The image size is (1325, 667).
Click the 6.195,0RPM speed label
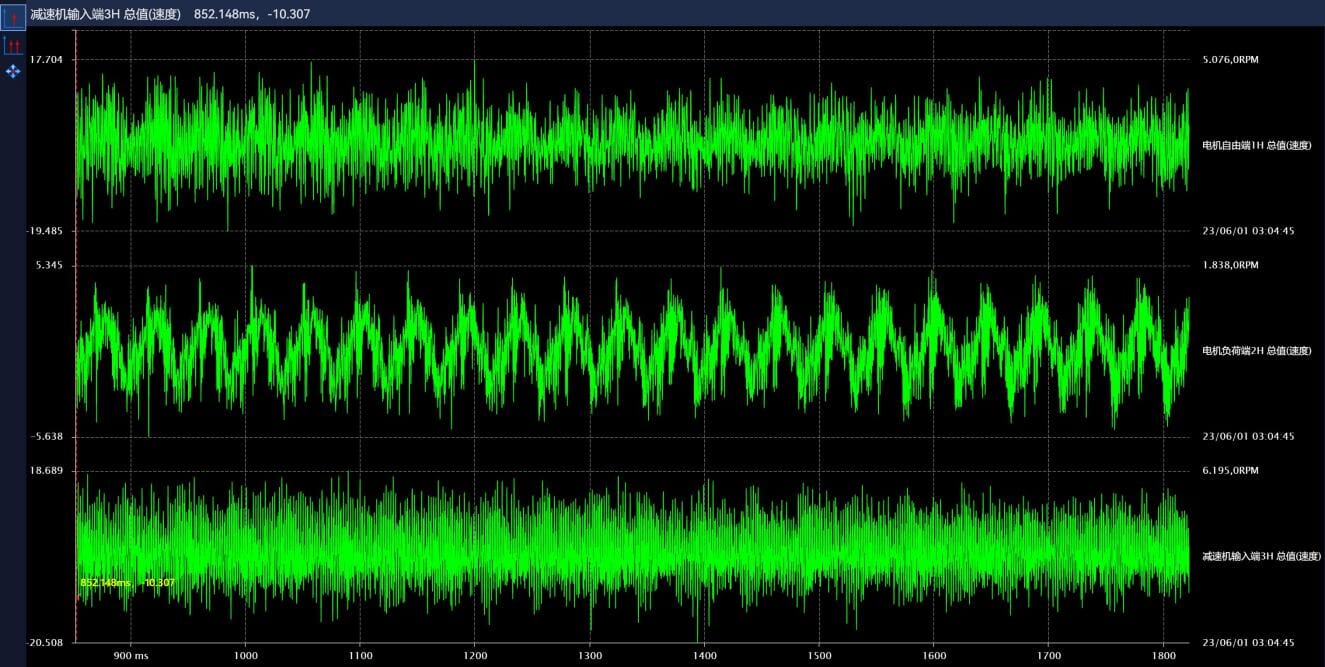[x=1230, y=470]
